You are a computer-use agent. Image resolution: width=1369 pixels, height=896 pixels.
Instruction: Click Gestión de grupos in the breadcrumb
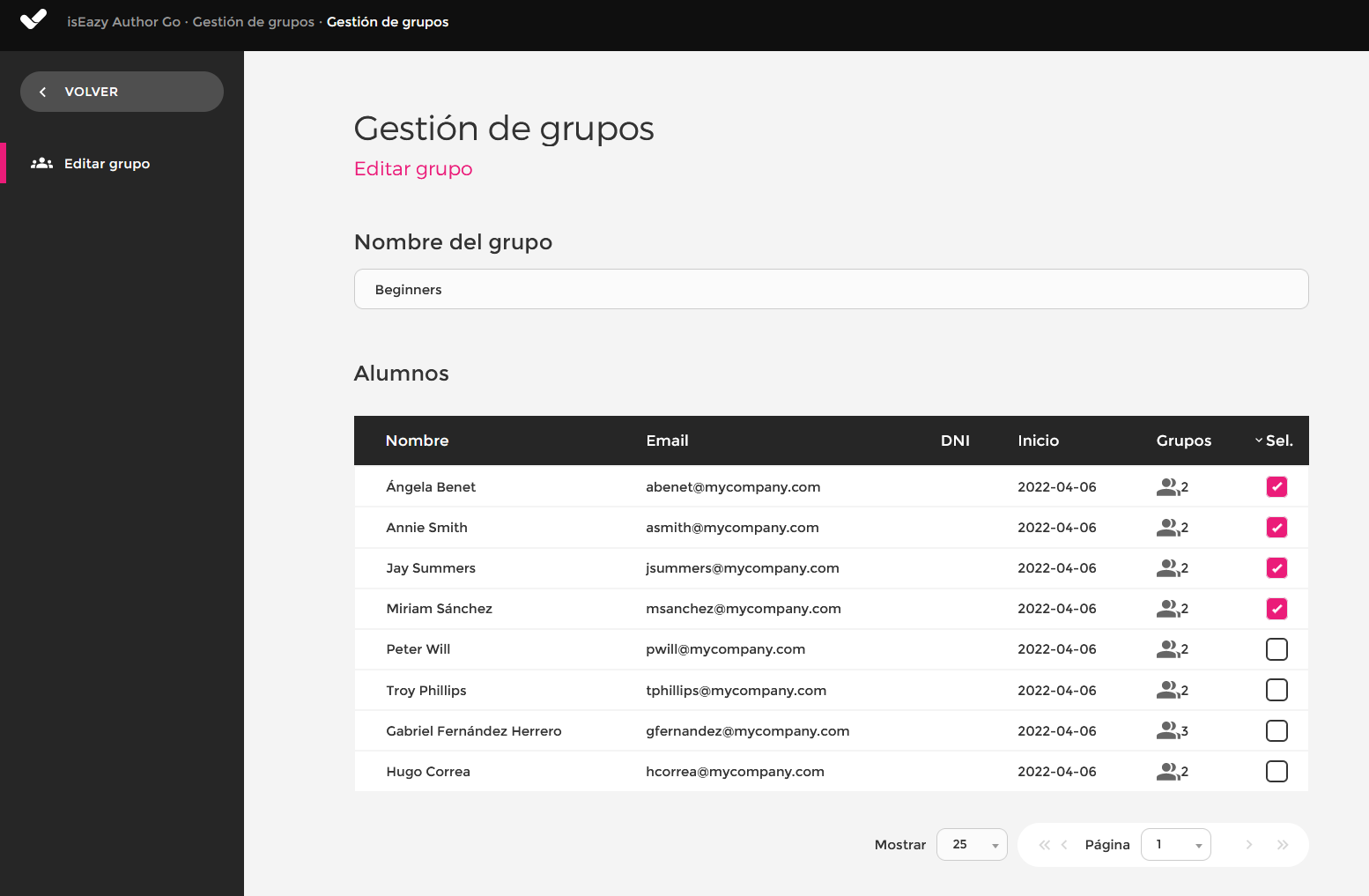coord(253,22)
